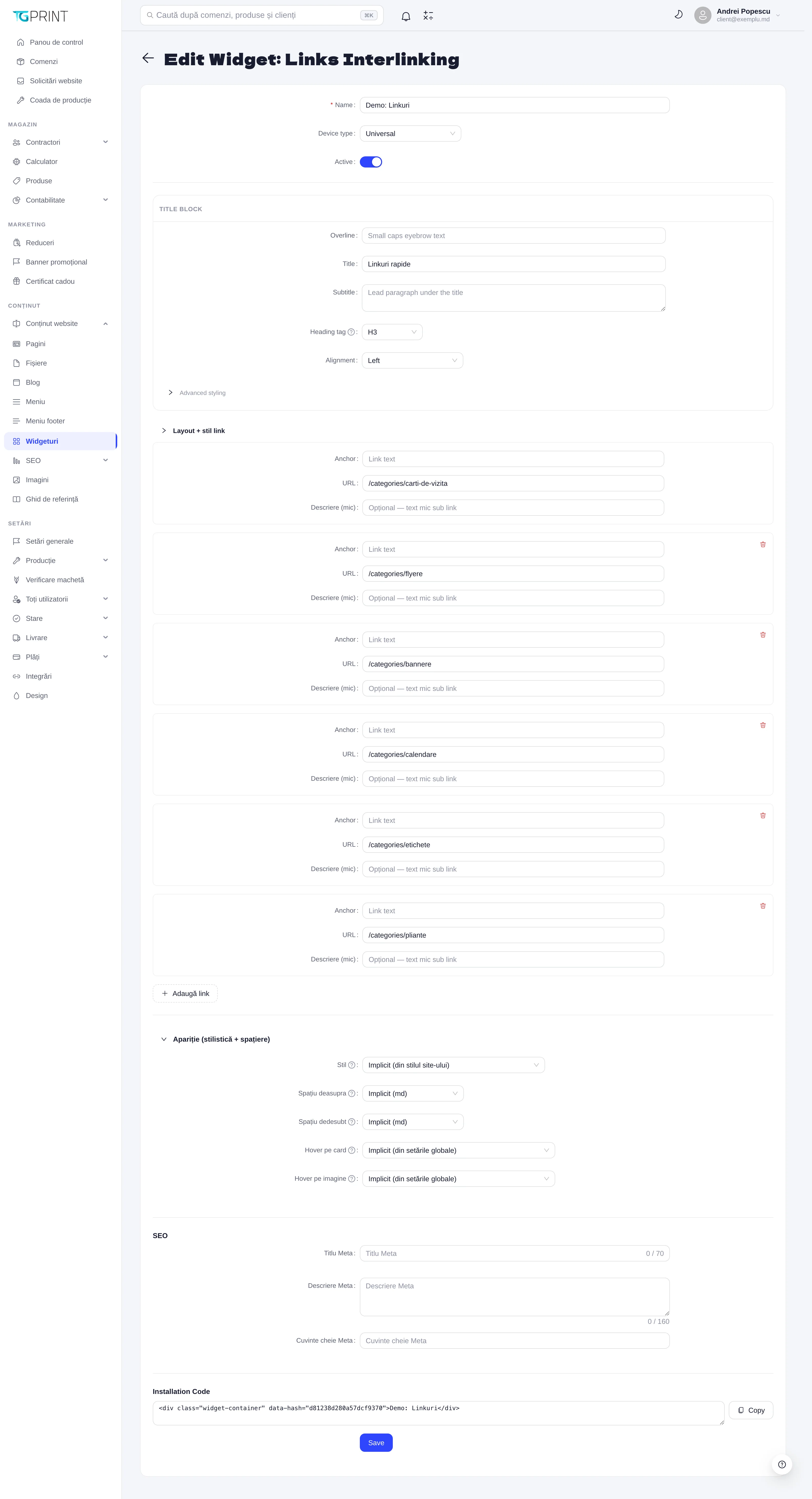Expand Advanced styling section

tap(197, 393)
